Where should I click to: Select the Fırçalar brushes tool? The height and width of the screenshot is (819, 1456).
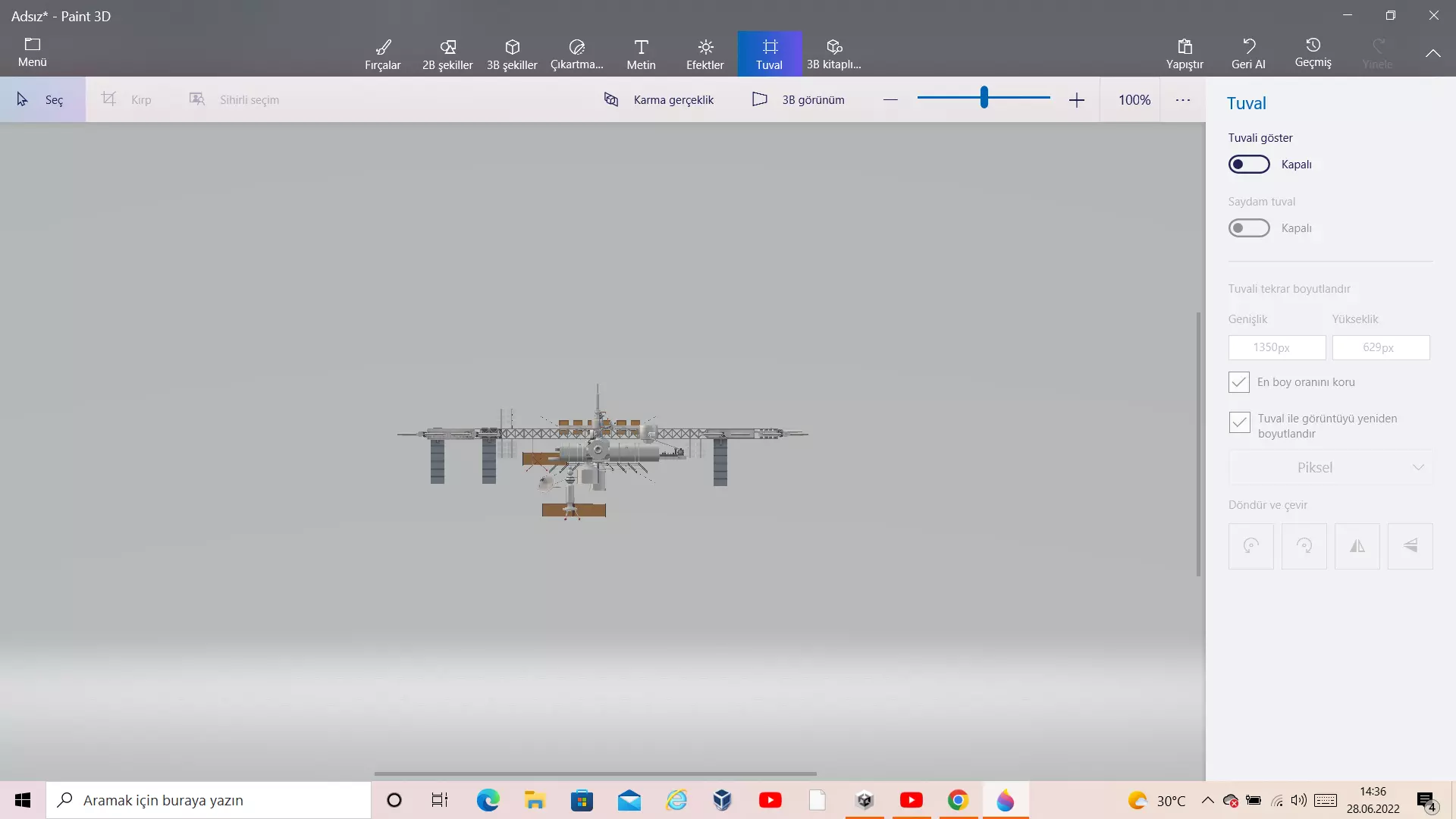tap(383, 54)
